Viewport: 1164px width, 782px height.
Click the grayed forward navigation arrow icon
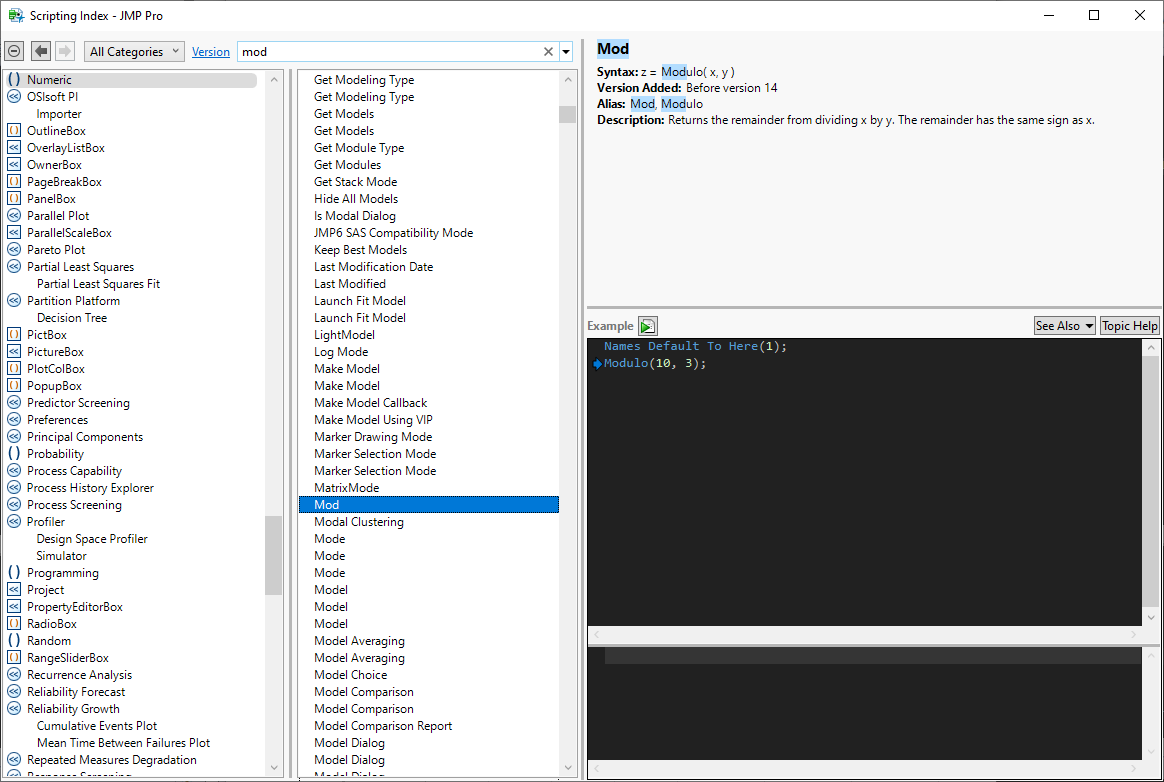click(63, 50)
